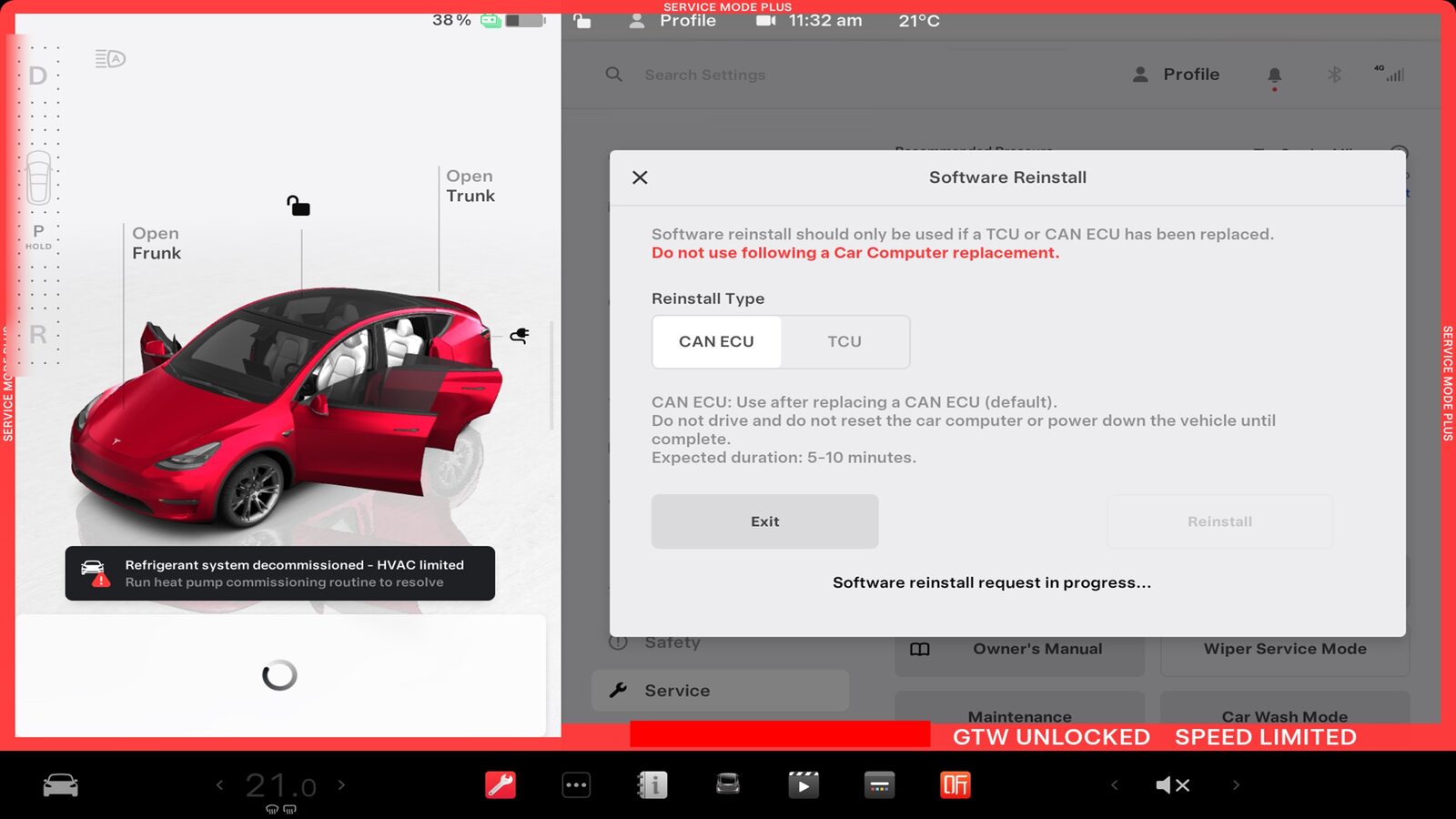Screen dimensions: 1456x819
Task: Launch the Theater clapperboard app
Action: point(803,784)
